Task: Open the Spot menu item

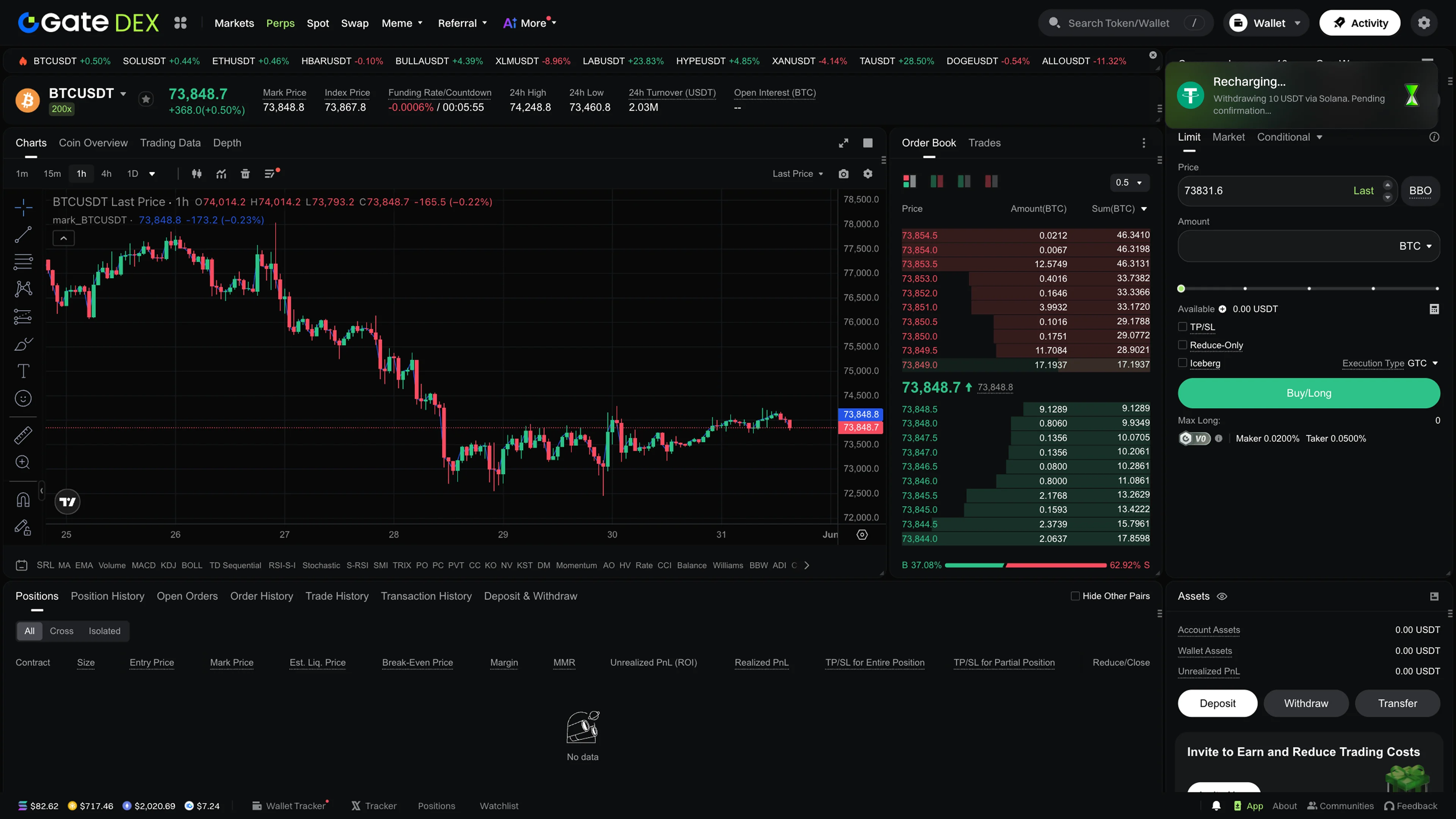Action: click(x=318, y=23)
